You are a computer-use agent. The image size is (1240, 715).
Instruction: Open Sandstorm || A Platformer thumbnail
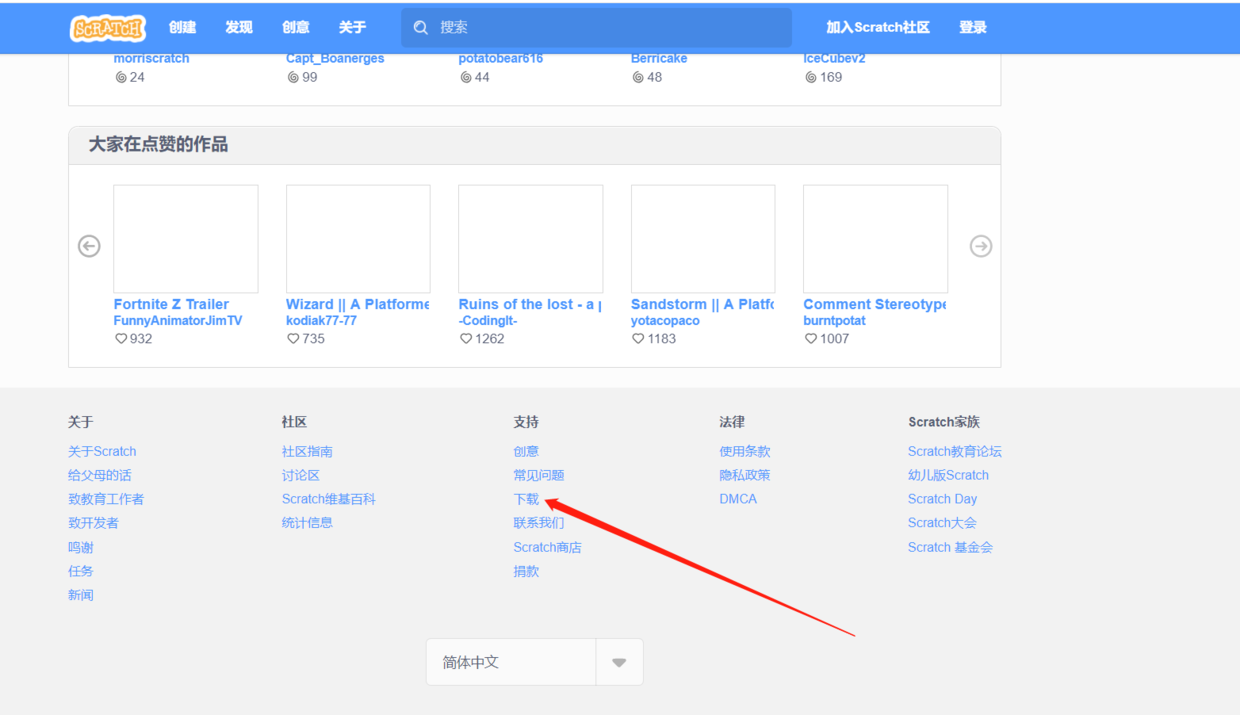pos(703,239)
